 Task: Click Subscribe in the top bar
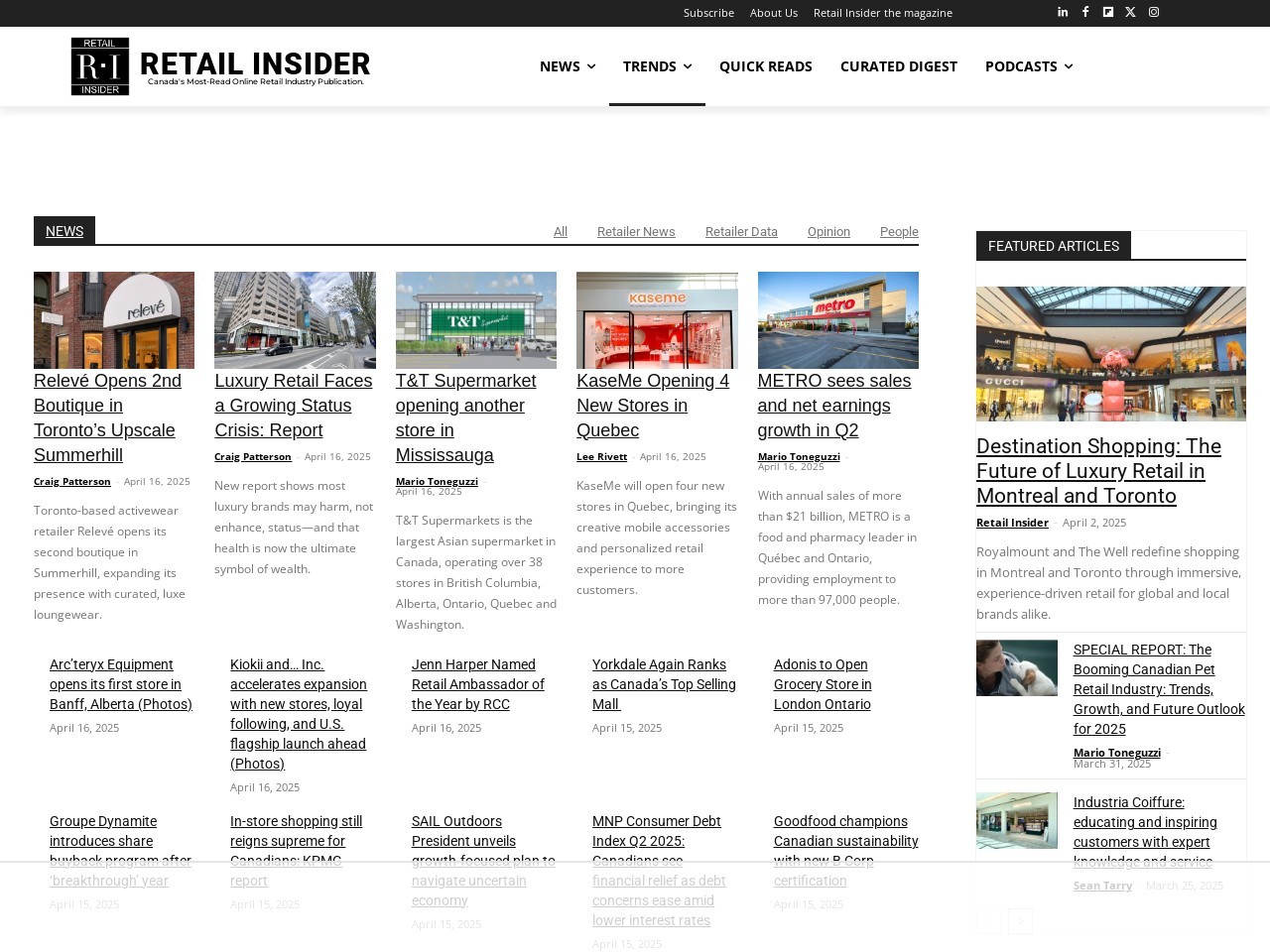[x=708, y=13]
